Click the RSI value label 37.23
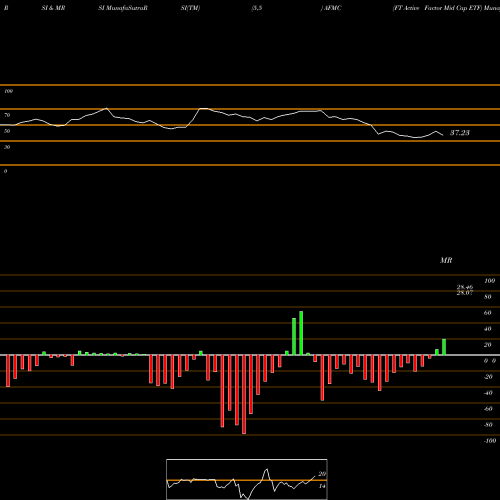The height and width of the screenshot is (500, 500). coord(460,133)
